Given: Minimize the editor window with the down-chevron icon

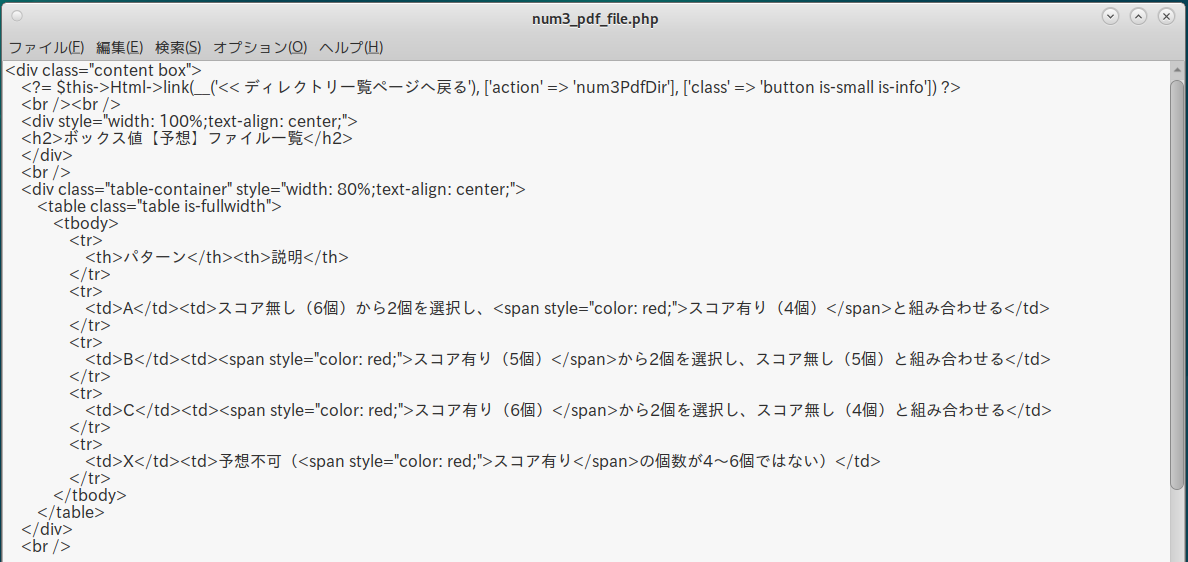Looking at the screenshot, I should tap(1110, 16).
